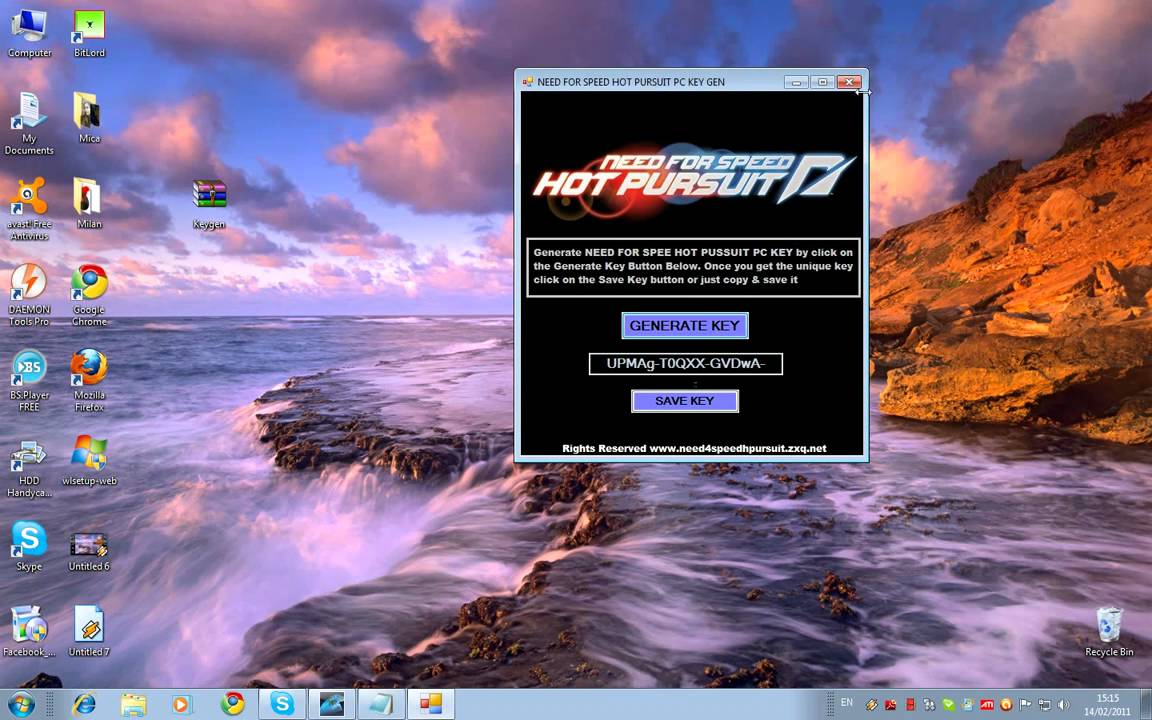This screenshot has width=1152, height=720.
Task: Open Windows Media Player from the taskbar
Action: [181, 705]
